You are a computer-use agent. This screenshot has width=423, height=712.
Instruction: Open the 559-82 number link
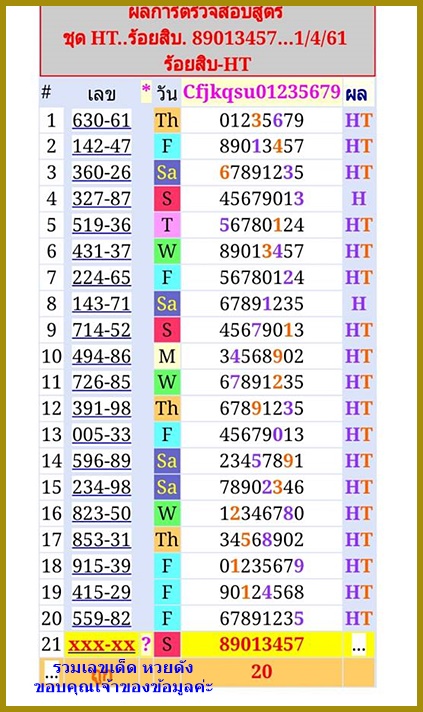point(102,618)
